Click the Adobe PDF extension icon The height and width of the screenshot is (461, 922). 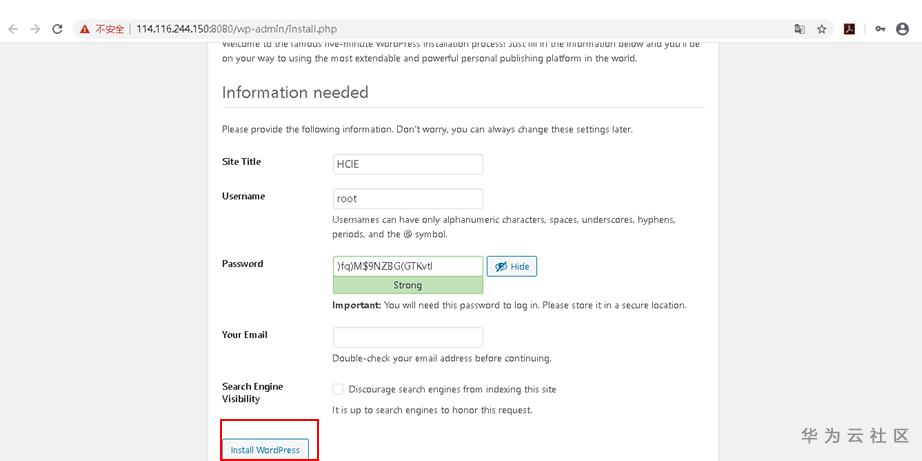849,29
